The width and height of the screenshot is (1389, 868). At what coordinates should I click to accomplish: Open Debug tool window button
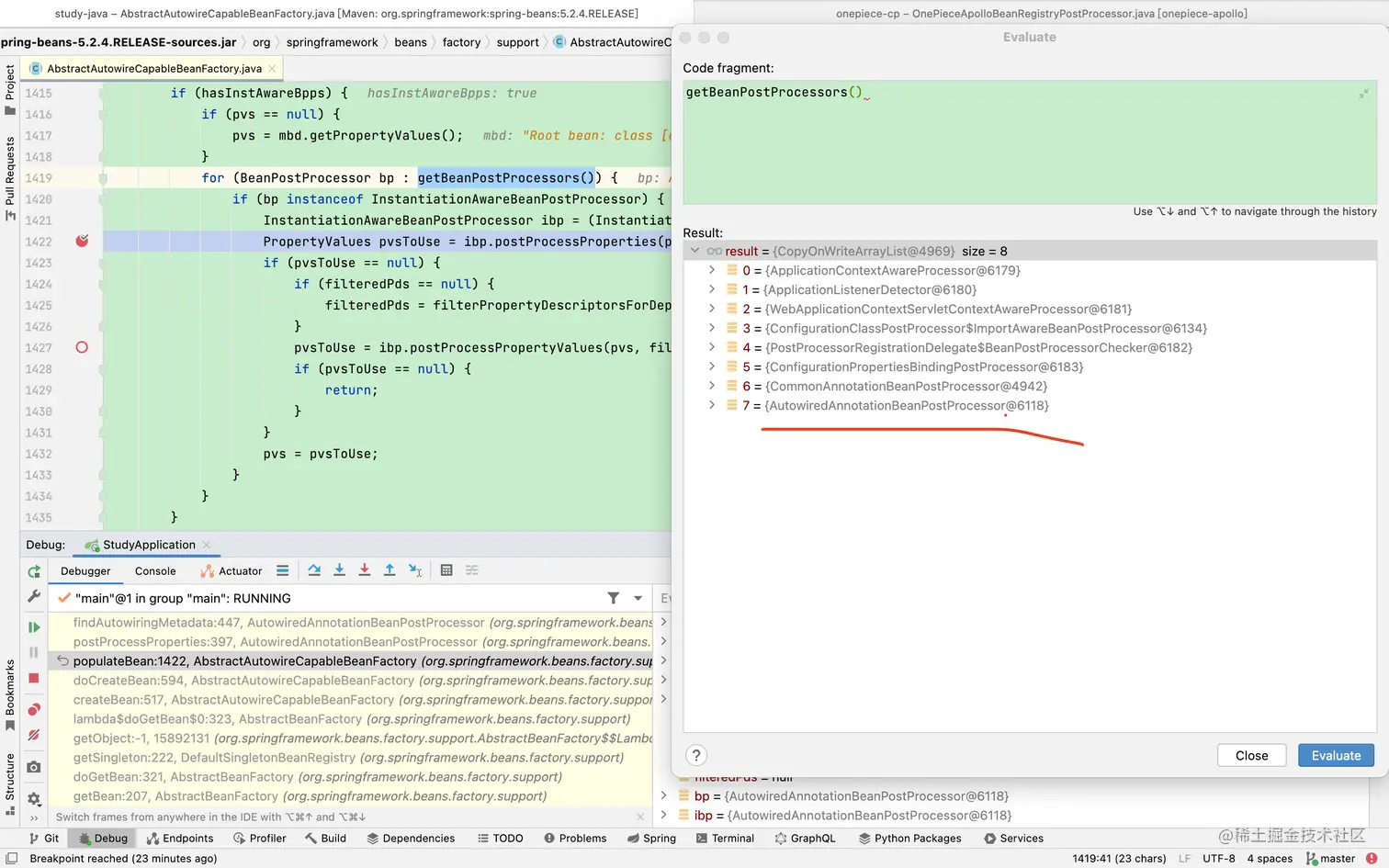(x=103, y=838)
